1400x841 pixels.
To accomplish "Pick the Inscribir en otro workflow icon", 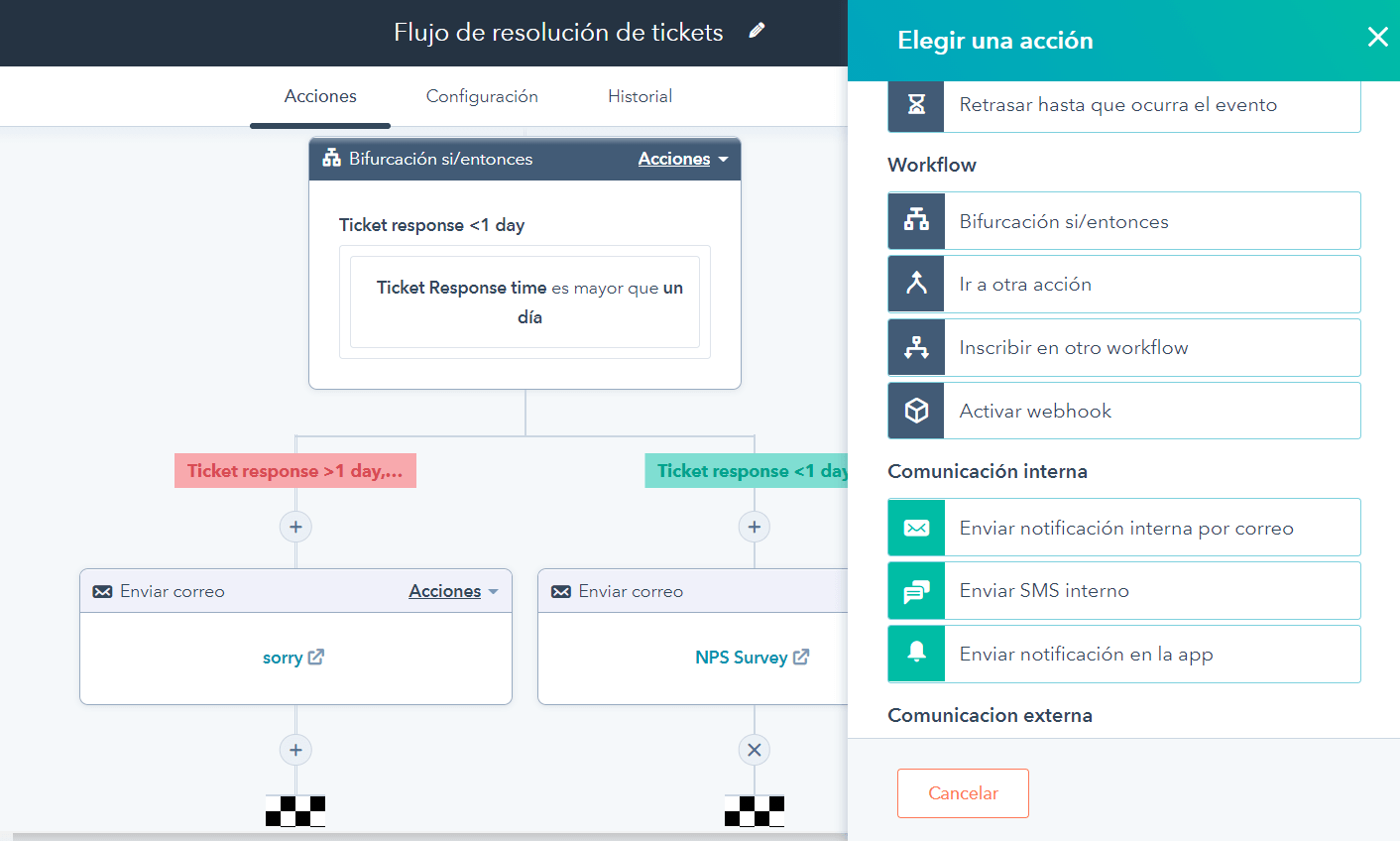I will click(x=916, y=347).
